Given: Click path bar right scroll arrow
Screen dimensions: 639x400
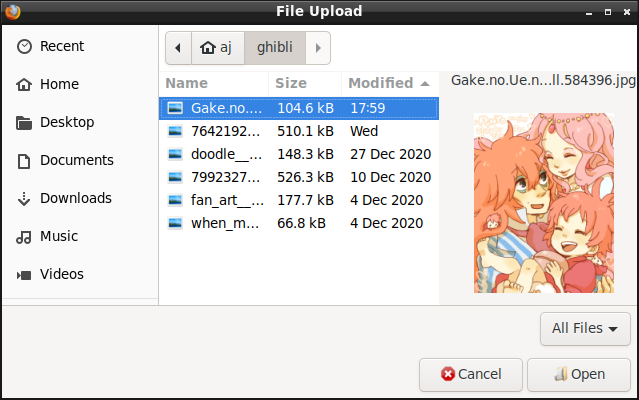Looking at the screenshot, I should click(318, 47).
